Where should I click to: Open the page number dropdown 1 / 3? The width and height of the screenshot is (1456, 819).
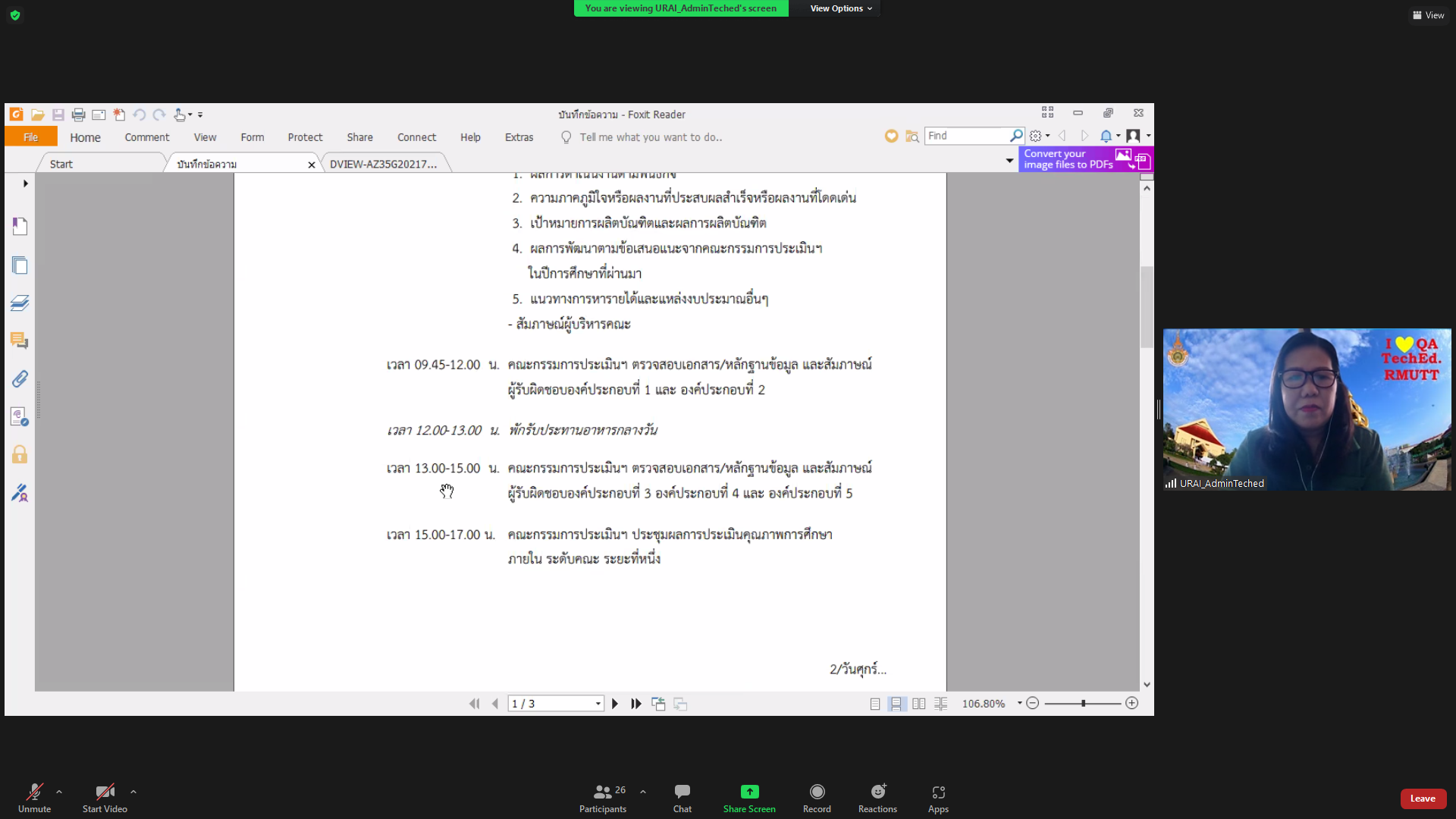(598, 704)
